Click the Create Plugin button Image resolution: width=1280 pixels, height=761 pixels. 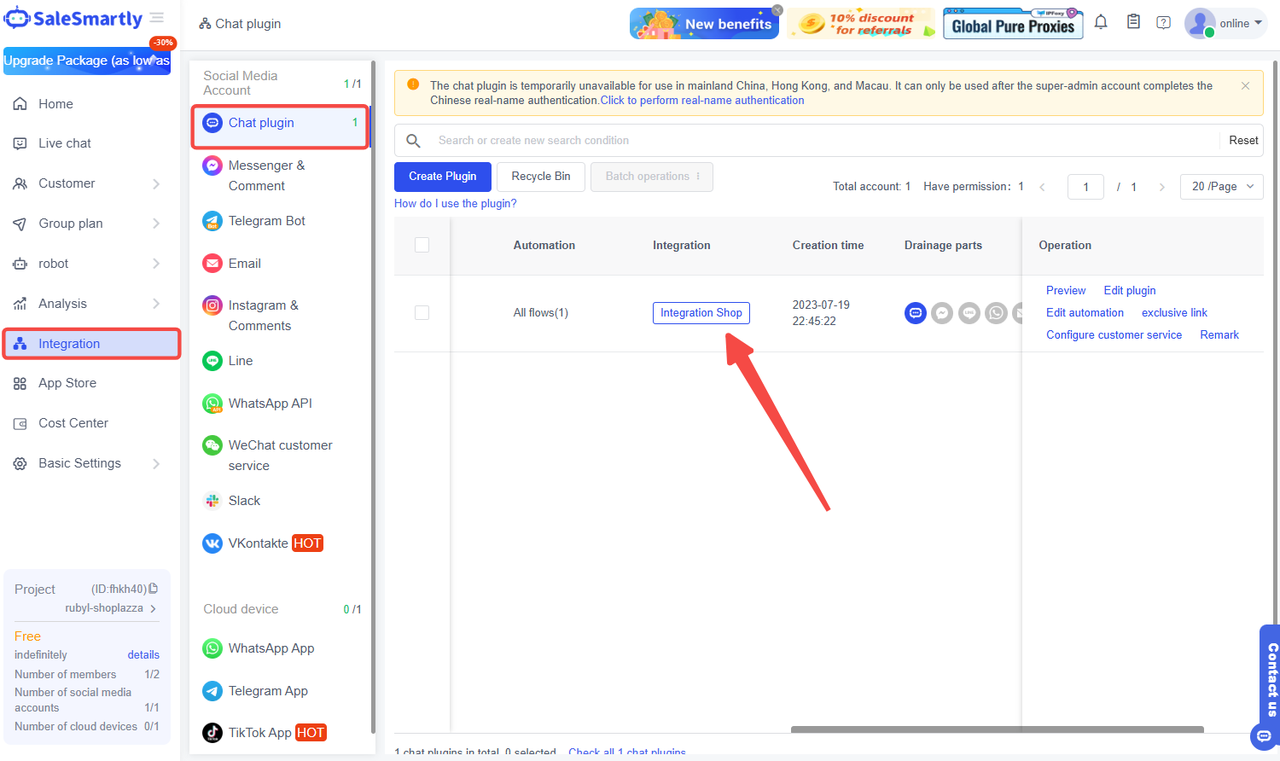coord(442,176)
